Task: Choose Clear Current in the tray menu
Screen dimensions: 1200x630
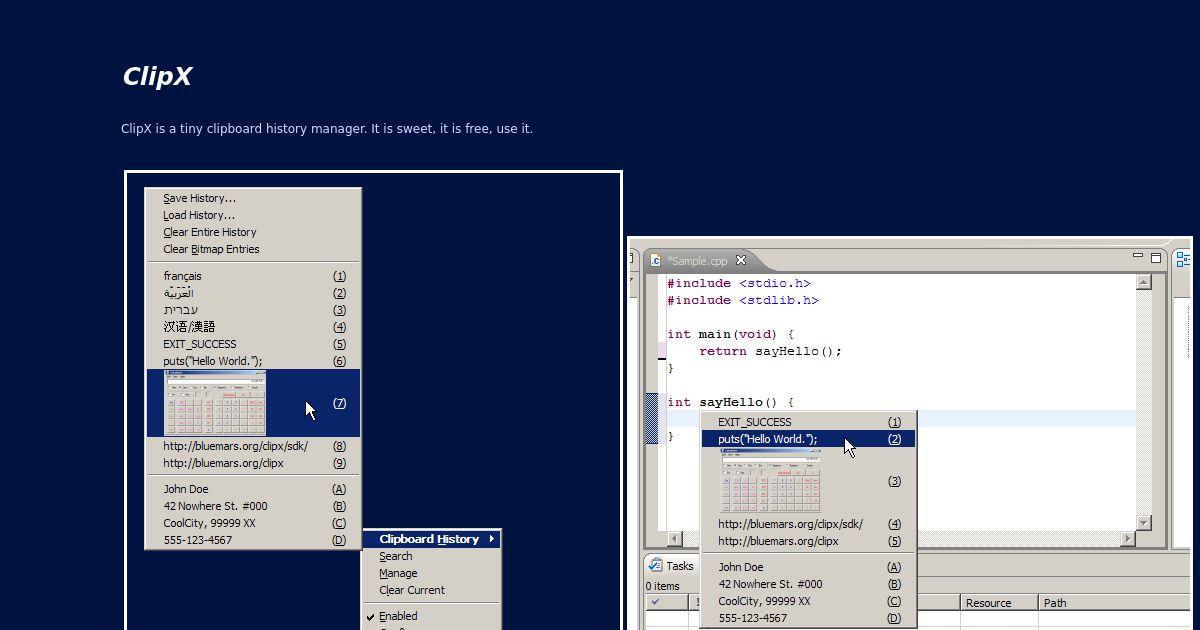Action: coord(431,590)
